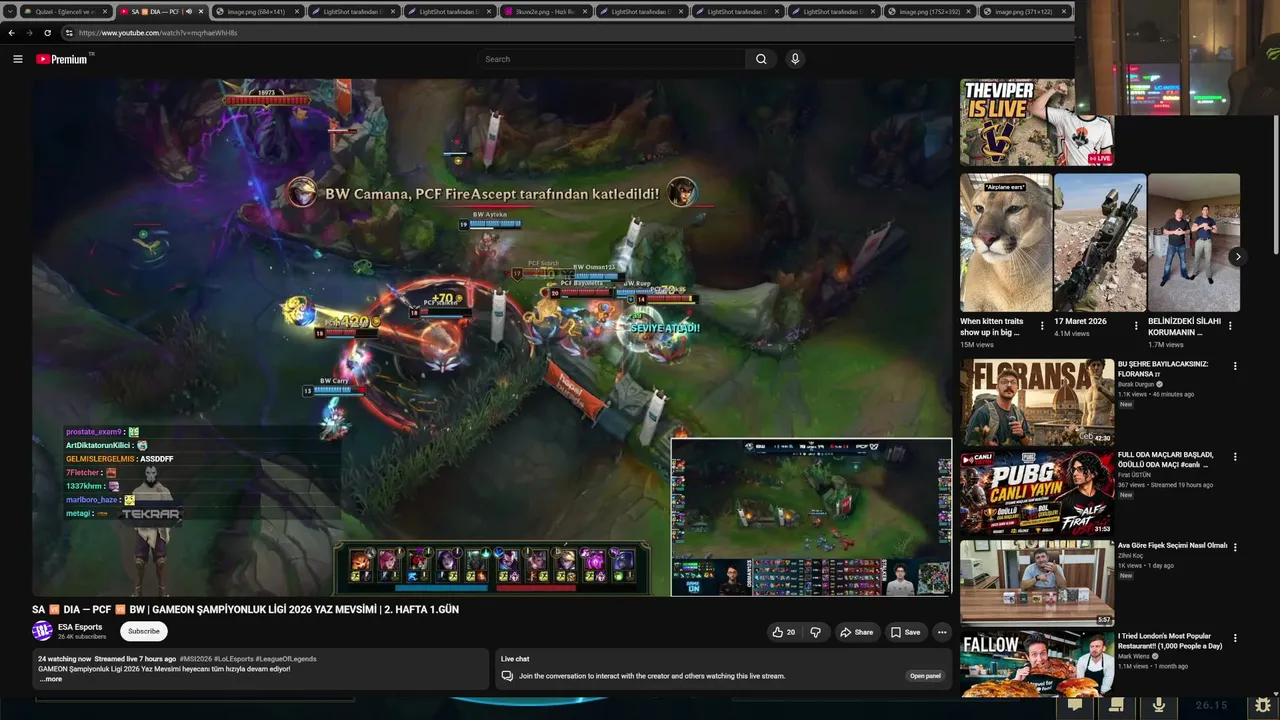1280x720 pixels.
Task: Show next shorts with the right arrow
Action: coord(1237,257)
